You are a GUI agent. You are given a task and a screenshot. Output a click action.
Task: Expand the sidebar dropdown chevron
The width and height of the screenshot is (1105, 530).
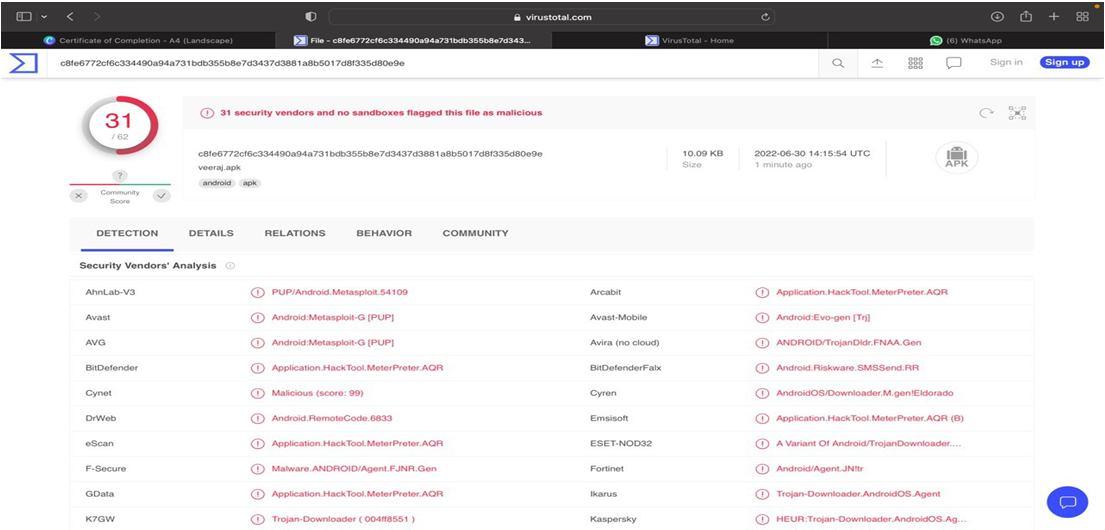pos(44,16)
